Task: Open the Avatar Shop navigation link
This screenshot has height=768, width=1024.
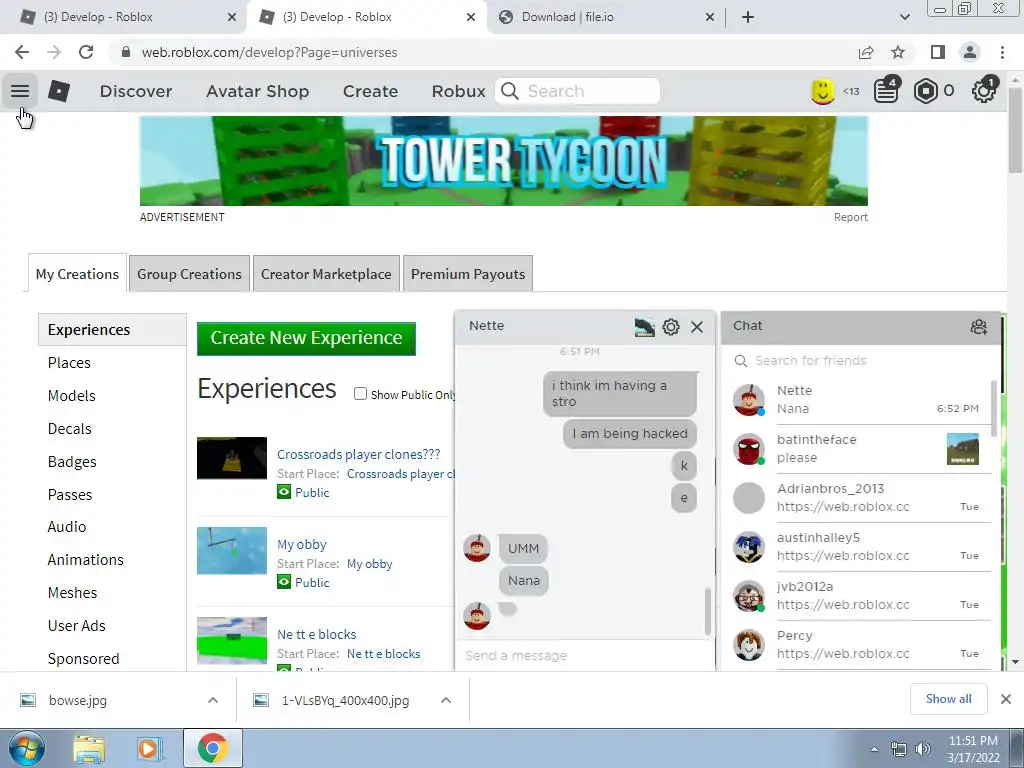Action: (257, 91)
